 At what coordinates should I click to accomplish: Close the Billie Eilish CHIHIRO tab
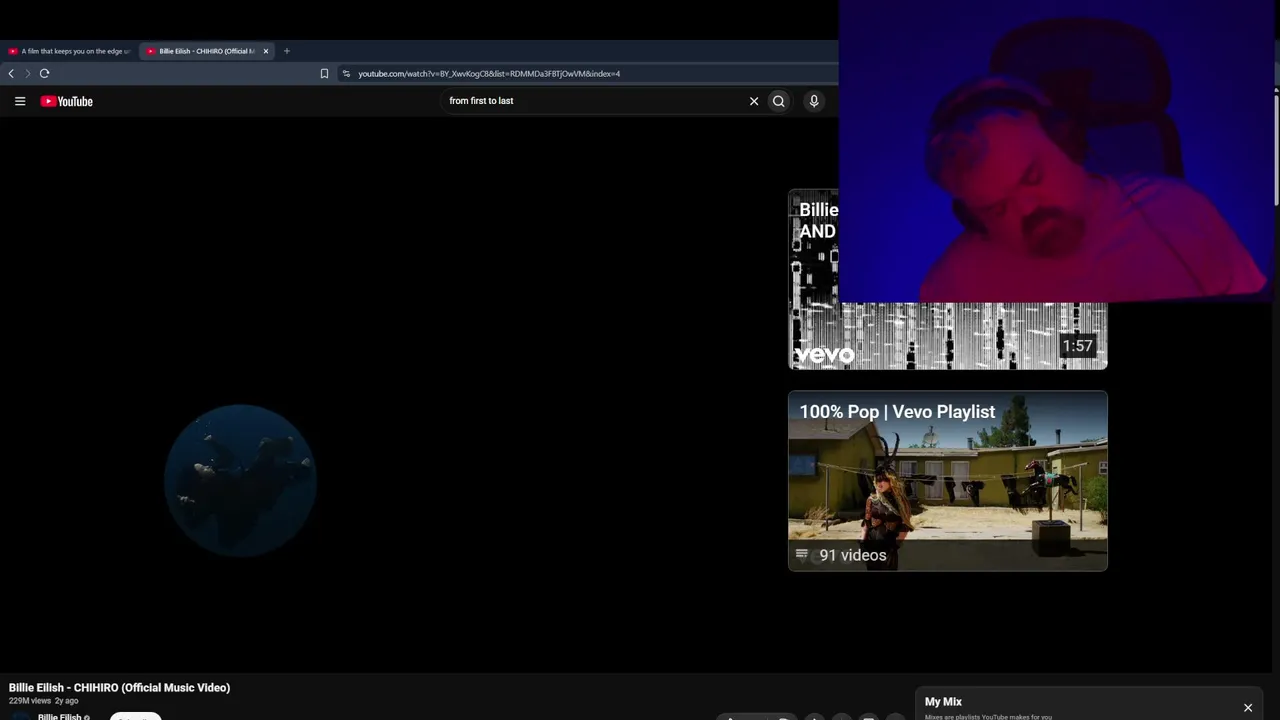click(266, 51)
